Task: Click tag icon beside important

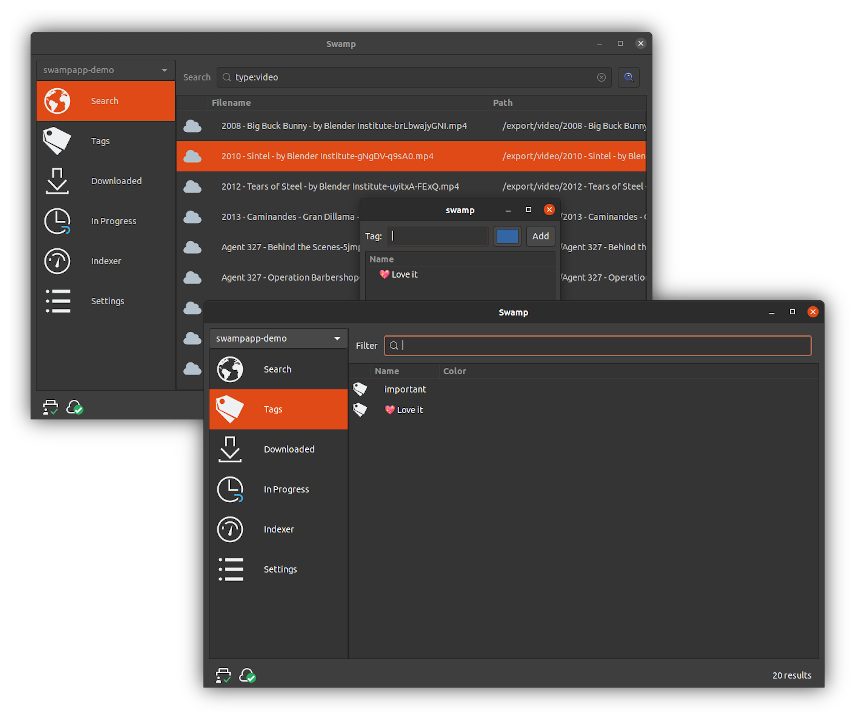Action: coord(360,389)
